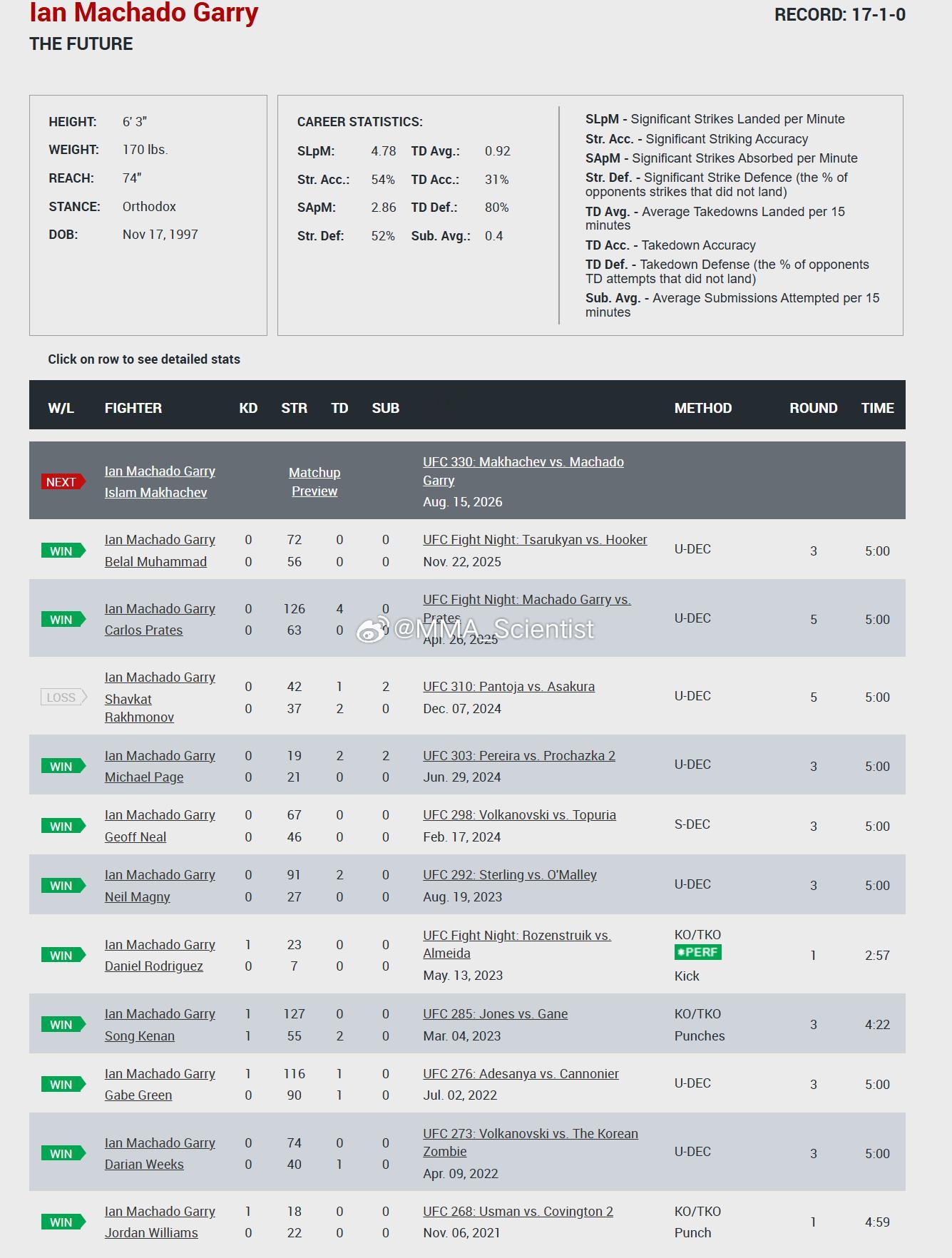Open Islam Makhachev's fighter page
The height and width of the screenshot is (1258, 952).
pos(155,492)
